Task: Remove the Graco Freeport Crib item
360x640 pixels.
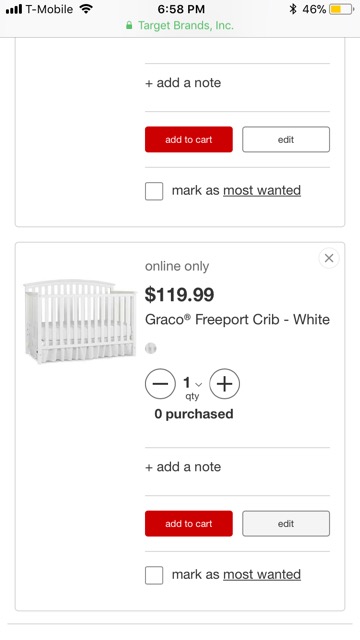Action: (x=329, y=258)
